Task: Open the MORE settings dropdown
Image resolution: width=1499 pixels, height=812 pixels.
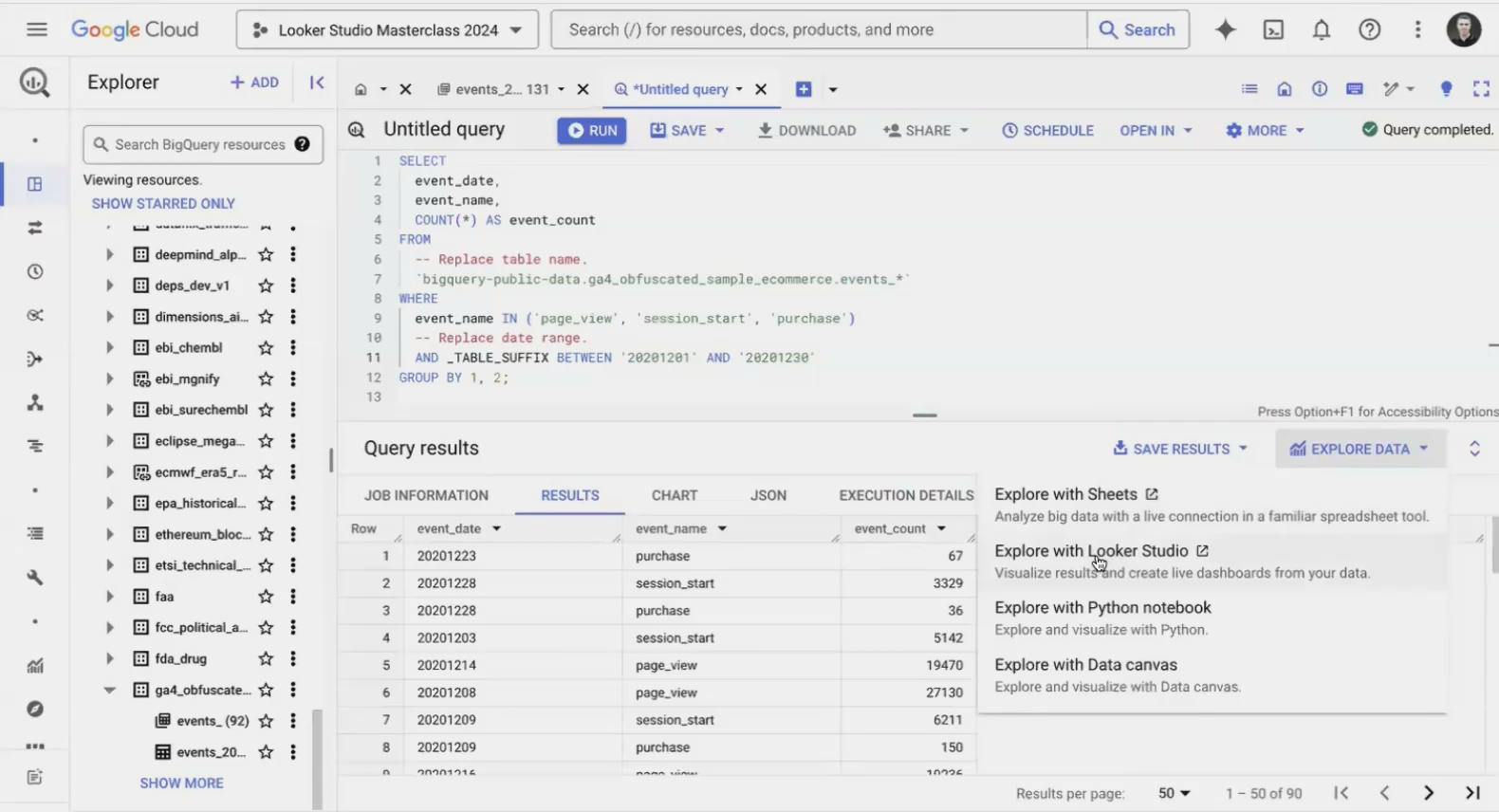Action: coord(1265,130)
